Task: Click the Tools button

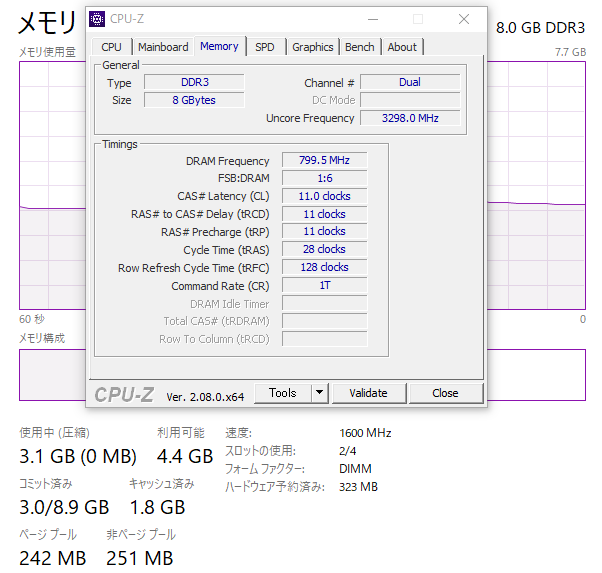Action: [283, 393]
